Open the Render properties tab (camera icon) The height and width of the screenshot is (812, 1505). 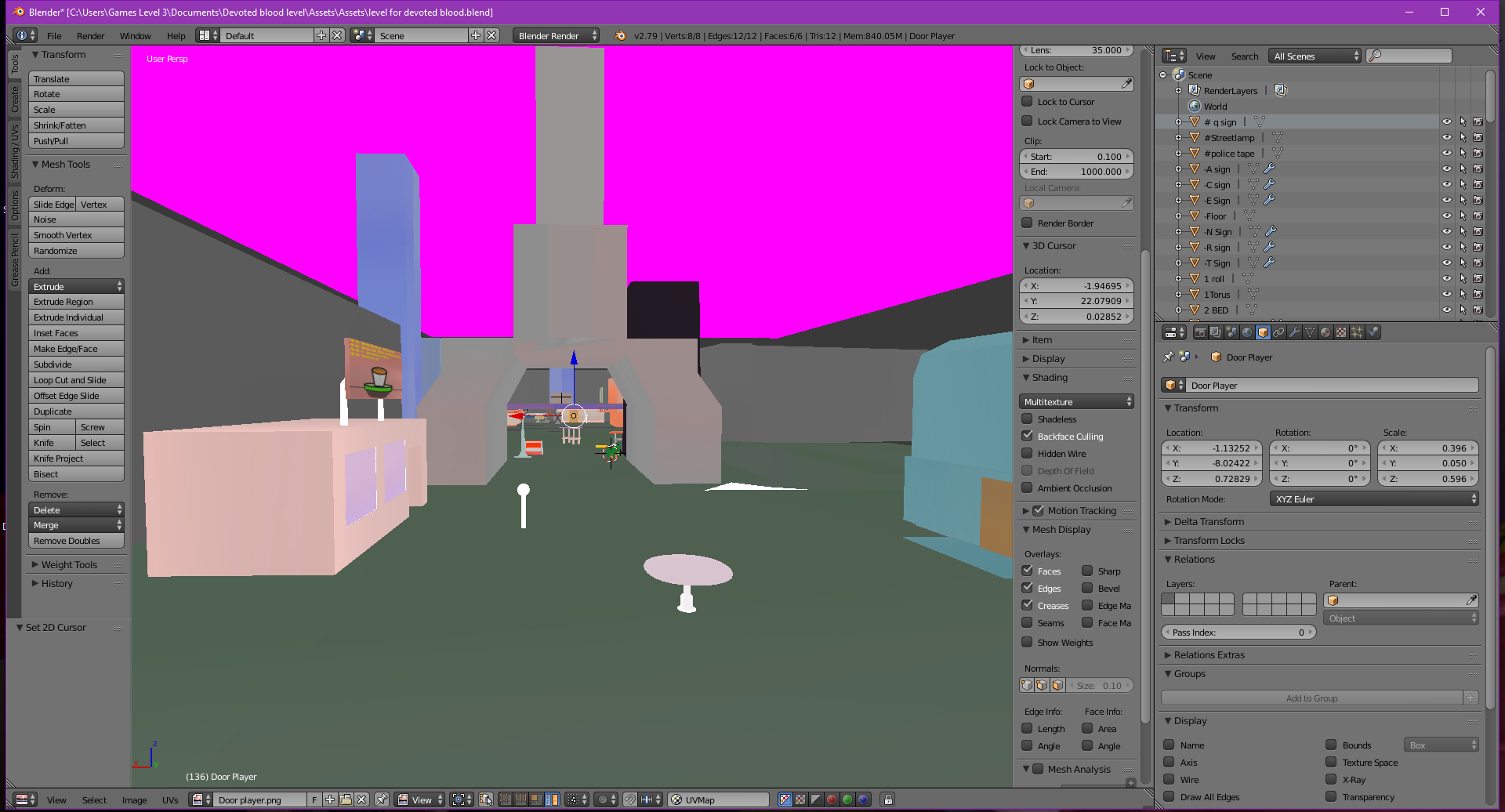pos(1200,332)
